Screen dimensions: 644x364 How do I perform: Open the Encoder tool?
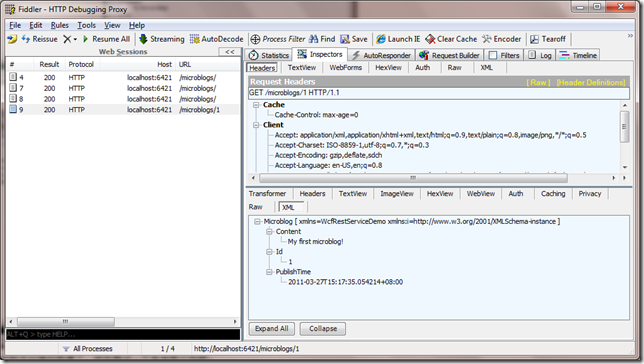(x=501, y=39)
